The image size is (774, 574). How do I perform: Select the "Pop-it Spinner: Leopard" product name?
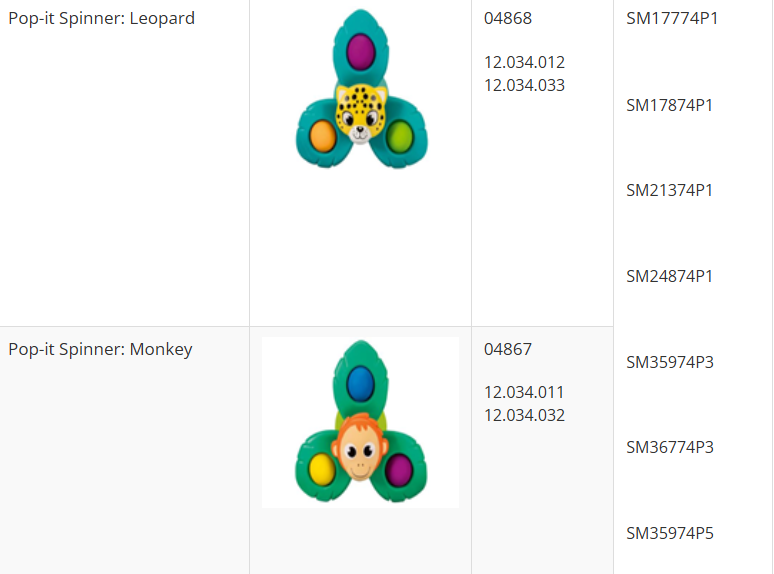(x=101, y=19)
